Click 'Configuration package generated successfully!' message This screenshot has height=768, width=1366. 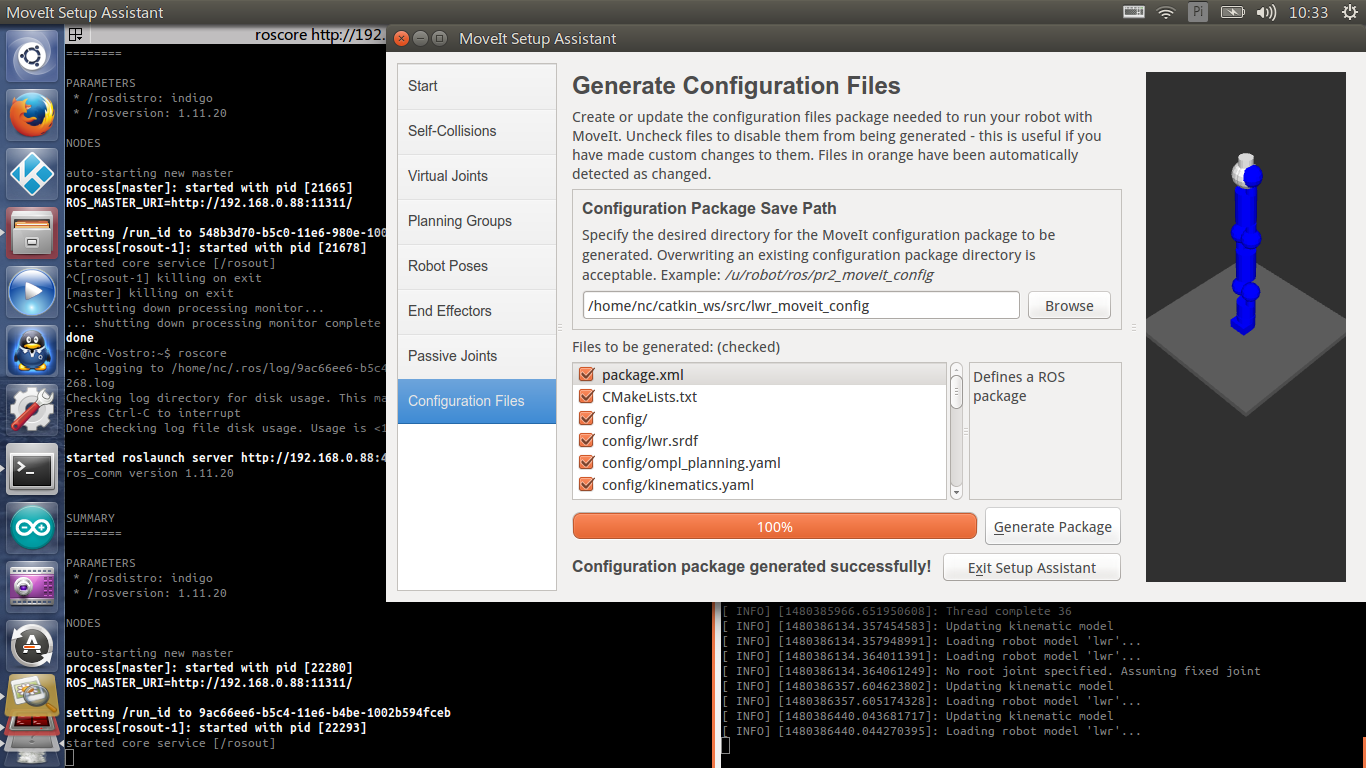[752, 567]
